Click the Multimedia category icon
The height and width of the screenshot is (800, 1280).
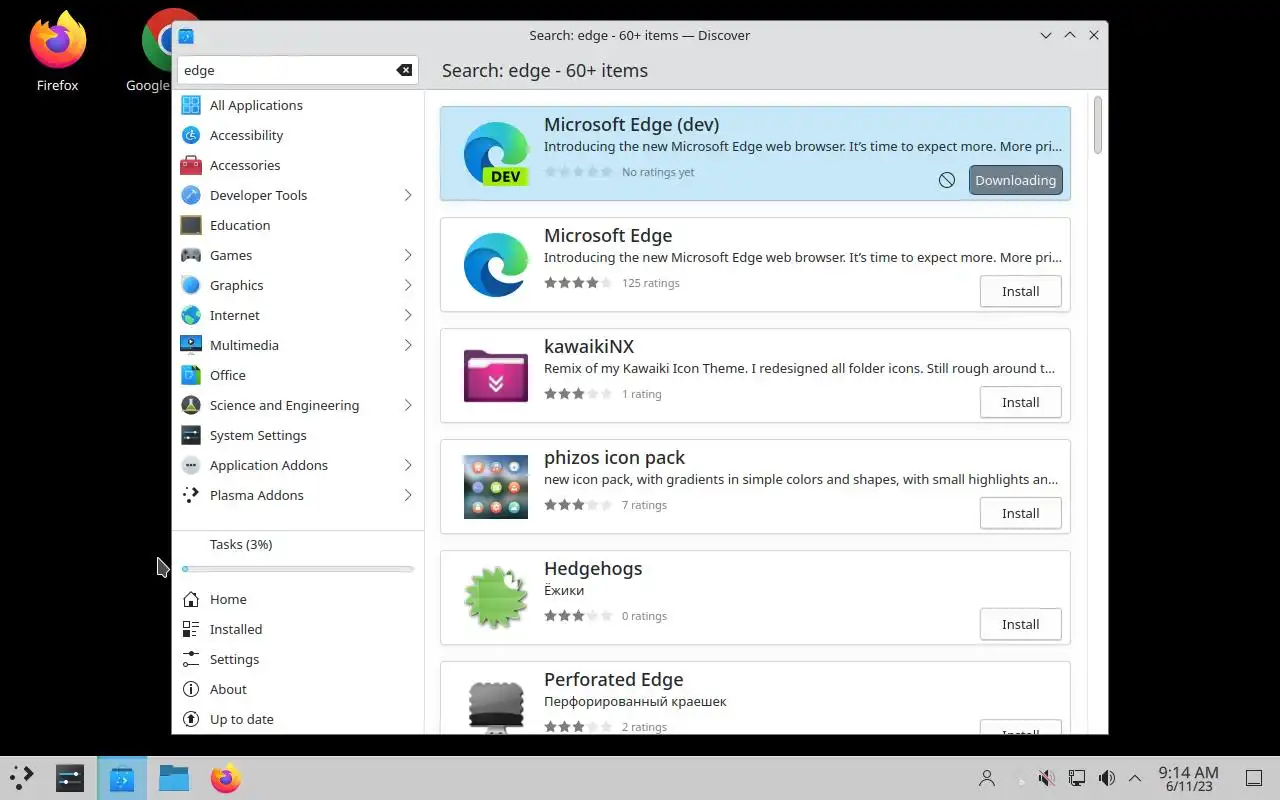pyautogui.click(x=191, y=345)
